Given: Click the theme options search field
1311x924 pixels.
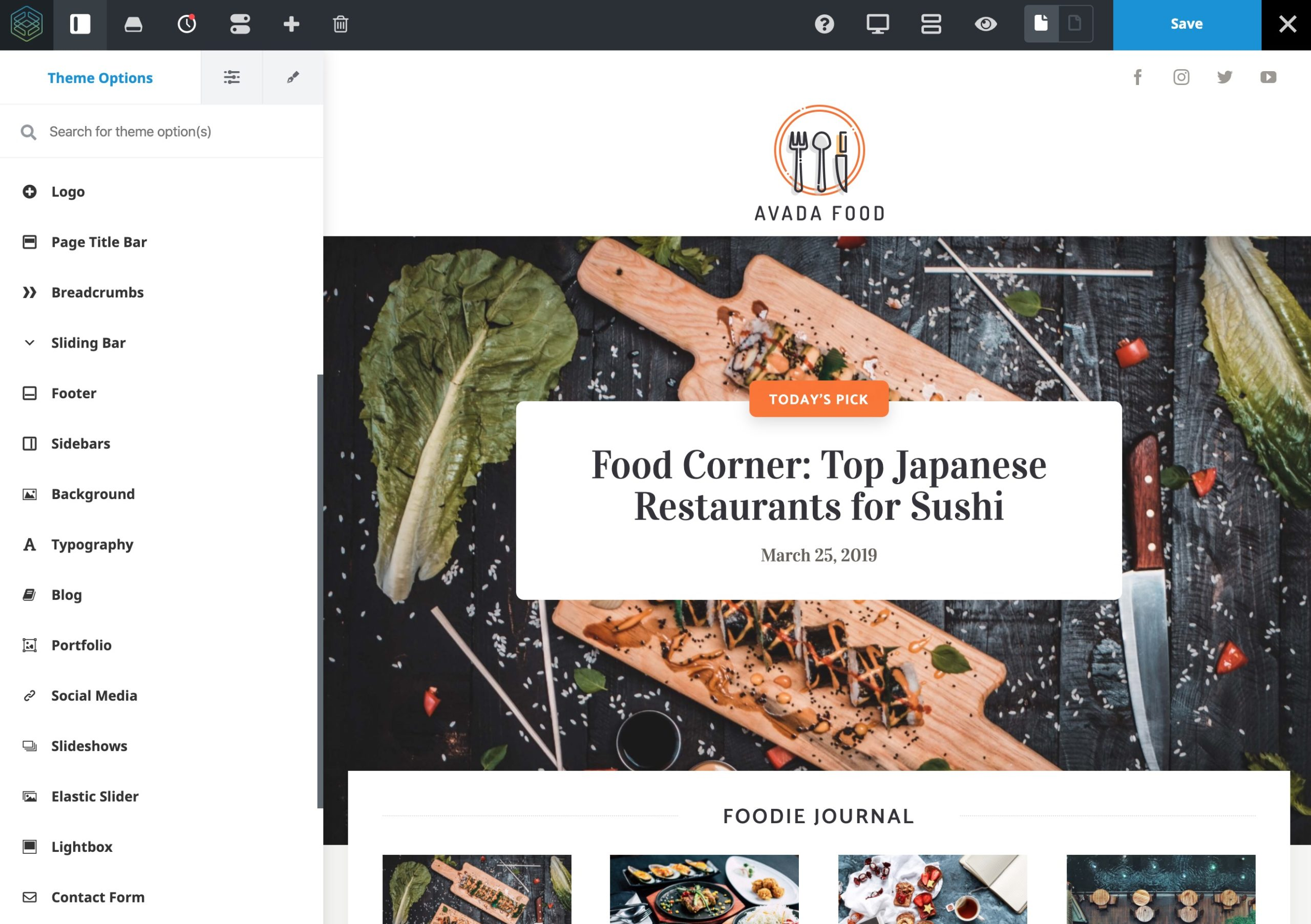Looking at the screenshot, I should tap(160, 131).
